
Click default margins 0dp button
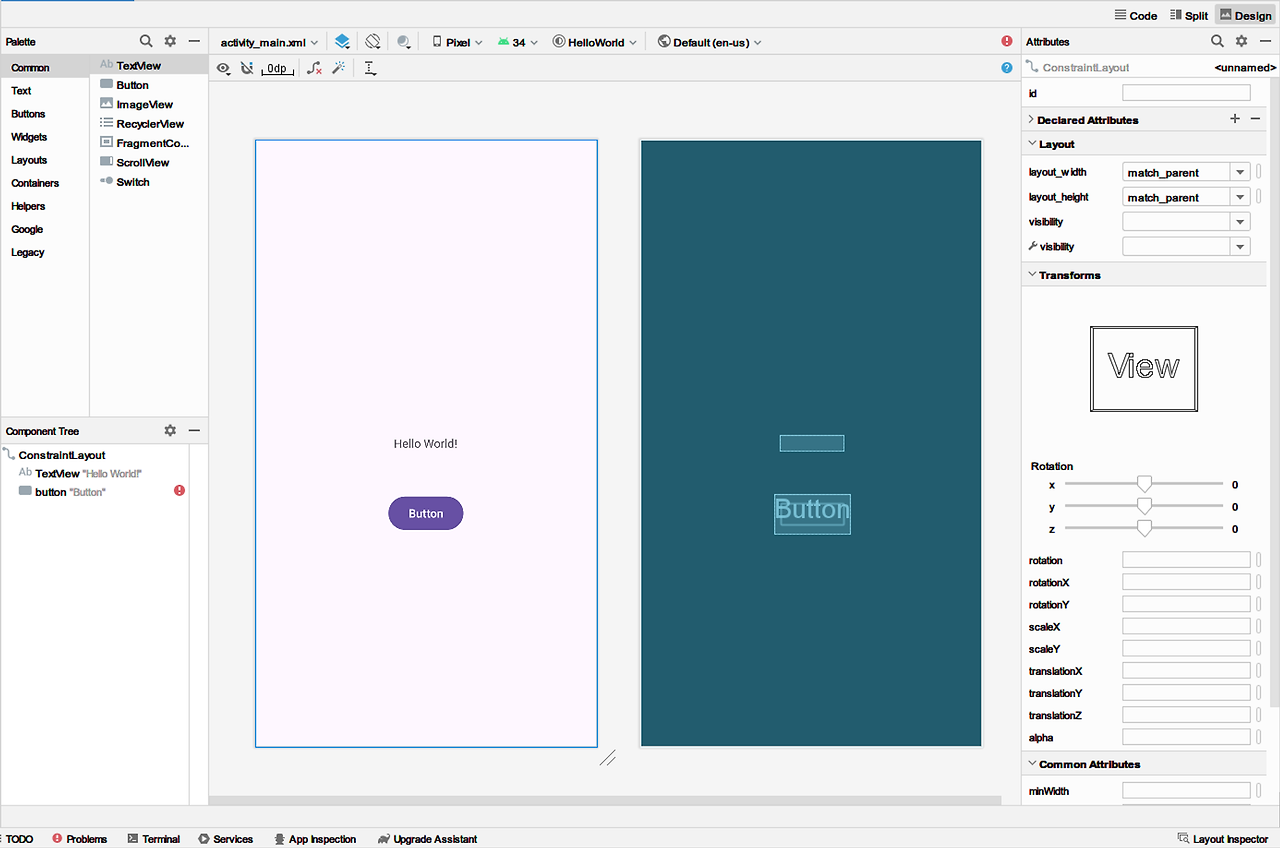point(277,69)
